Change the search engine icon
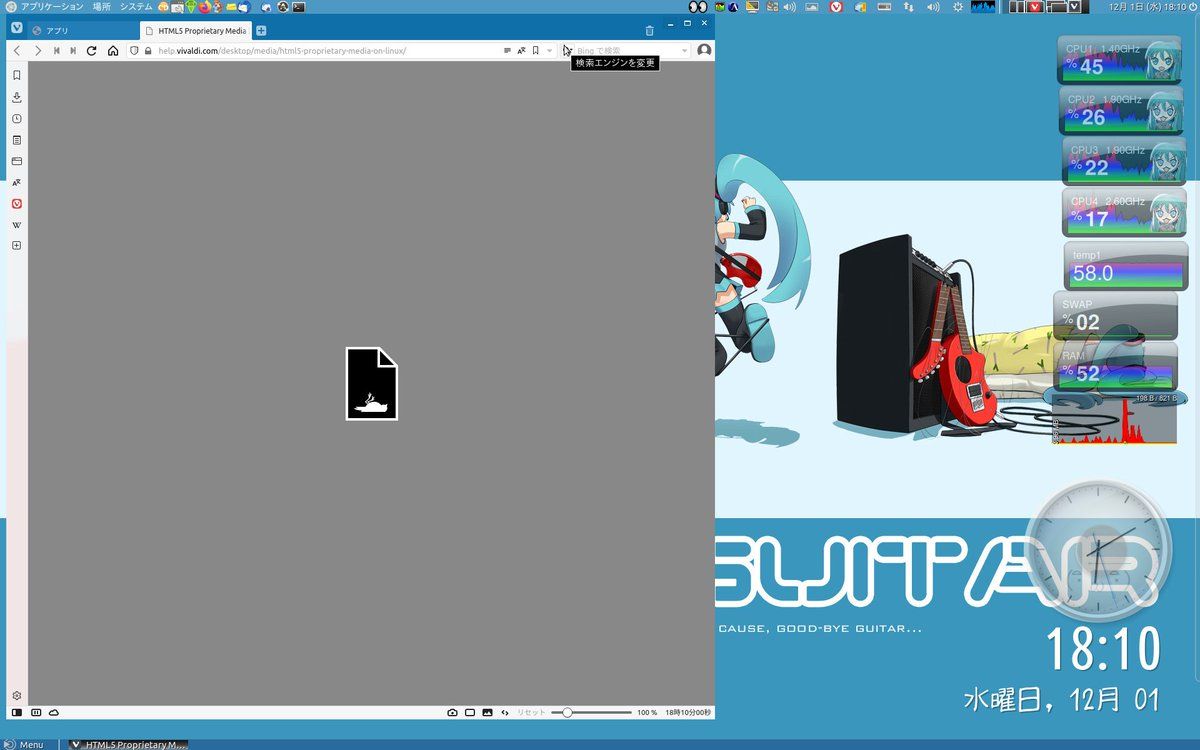The height and width of the screenshot is (750, 1200). coord(568,50)
